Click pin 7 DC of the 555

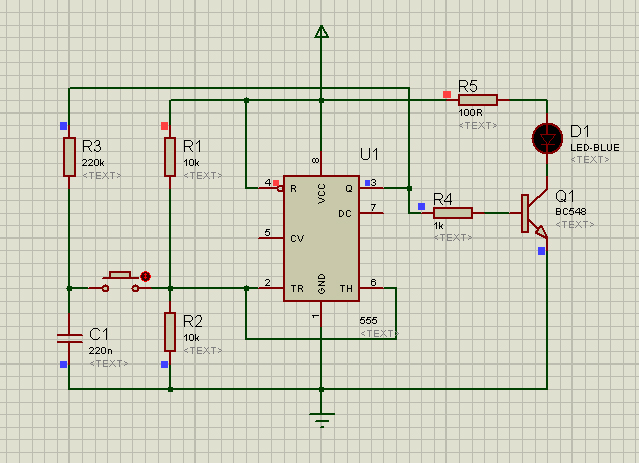click(372, 213)
